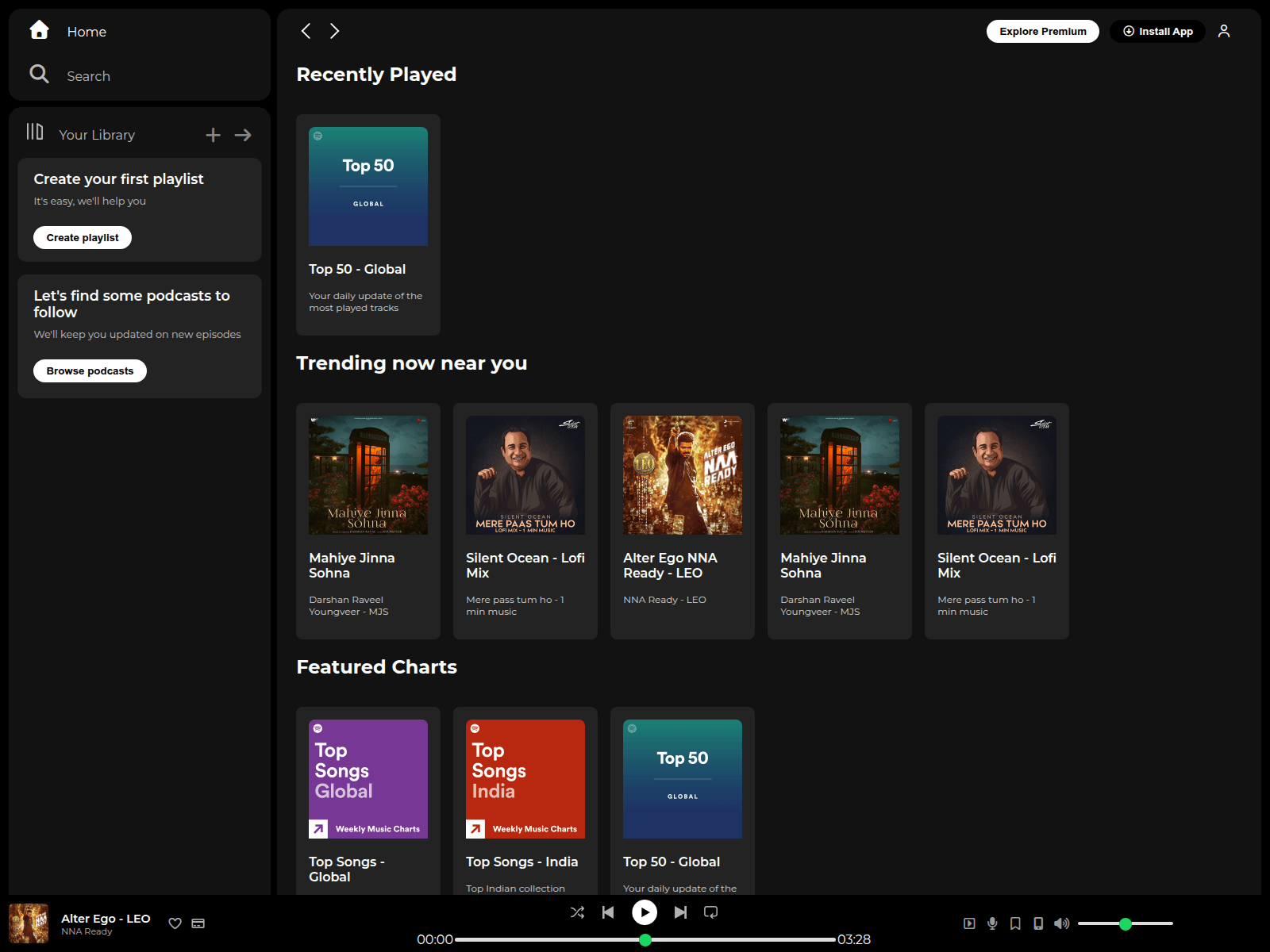Click the Your Library icon
Viewport: 1270px width, 952px height.
(x=35, y=132)
